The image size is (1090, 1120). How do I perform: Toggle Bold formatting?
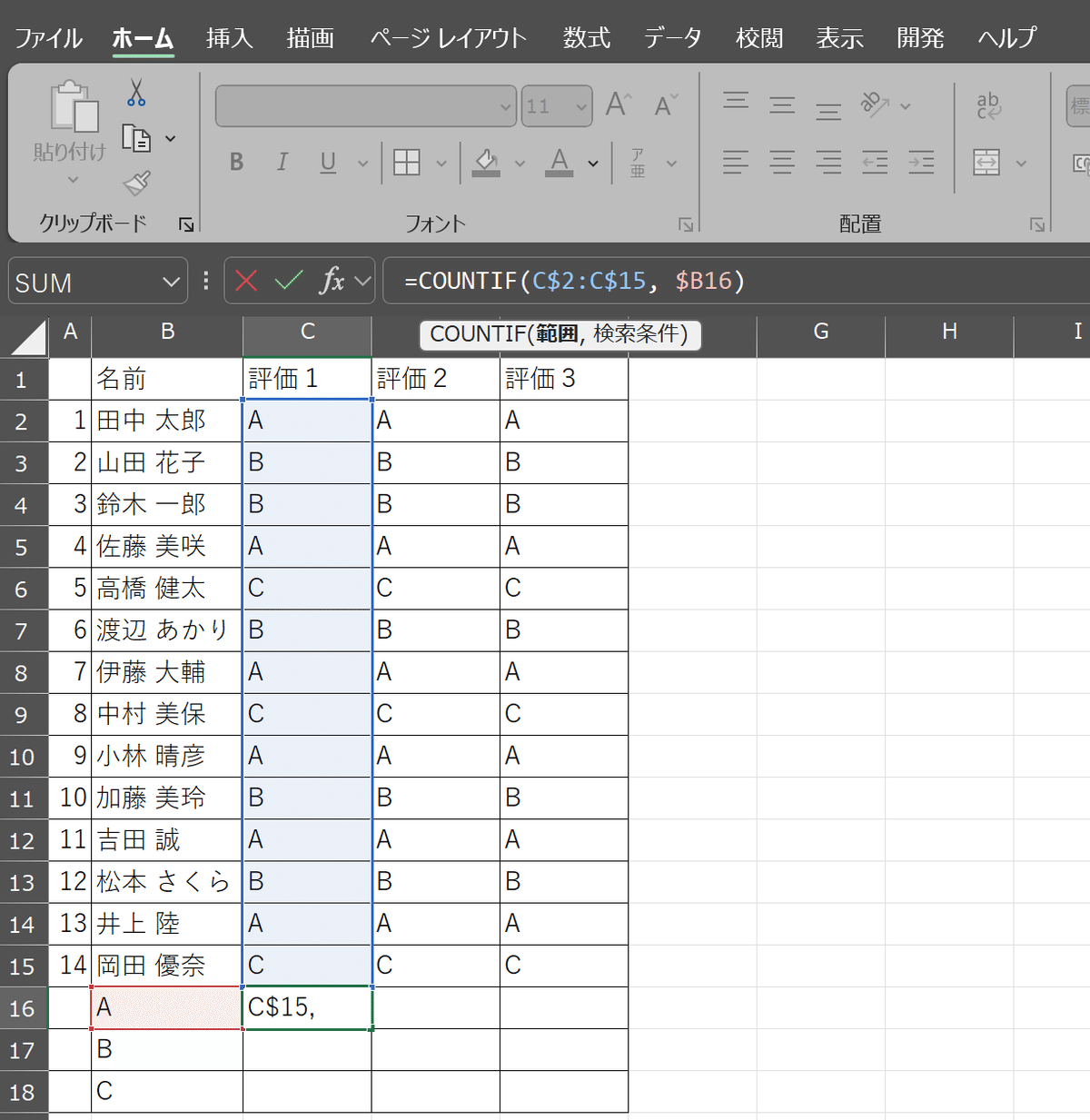pyautogui.click(x=237, y=162)
